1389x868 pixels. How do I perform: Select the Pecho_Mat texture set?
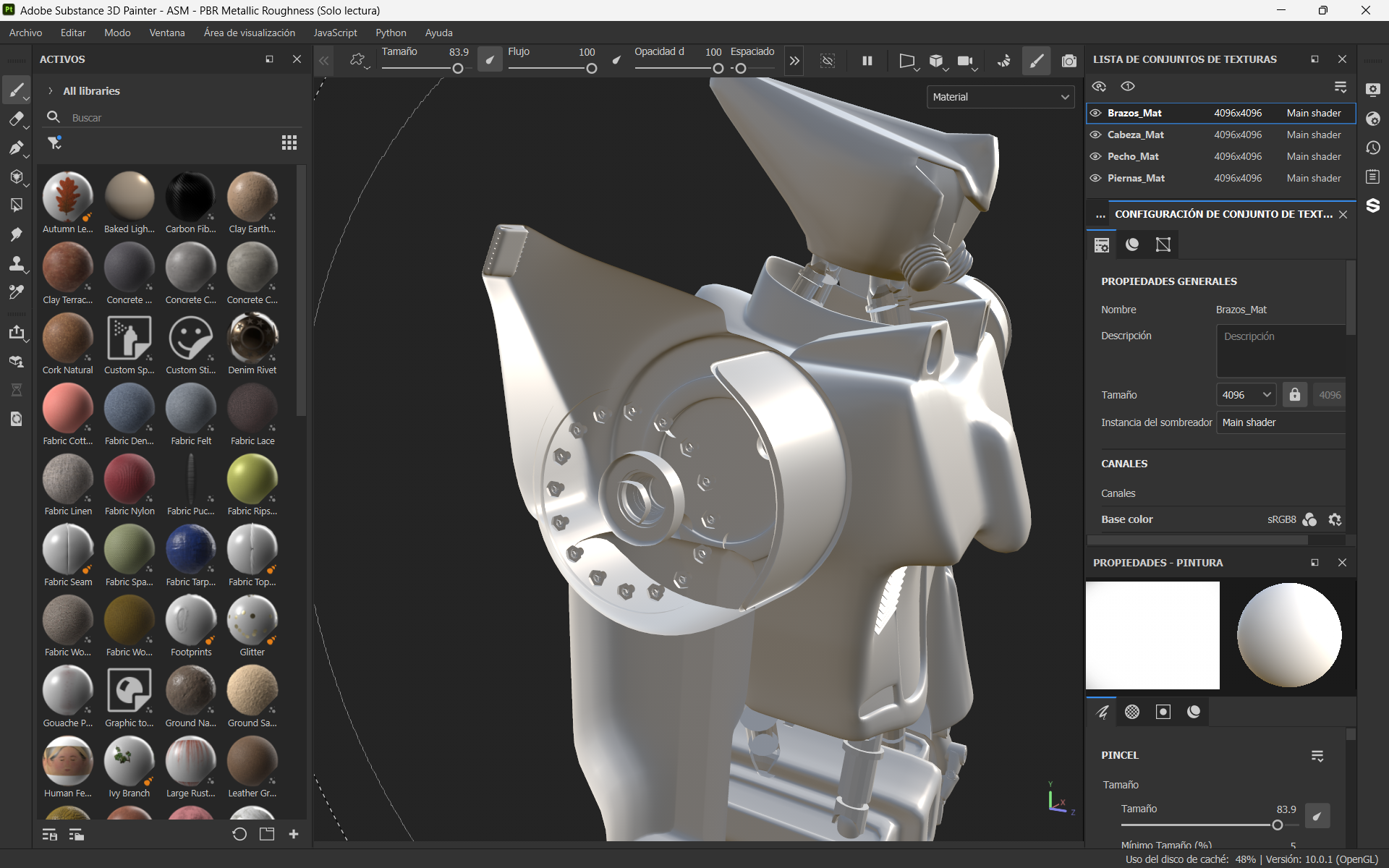1133,156
